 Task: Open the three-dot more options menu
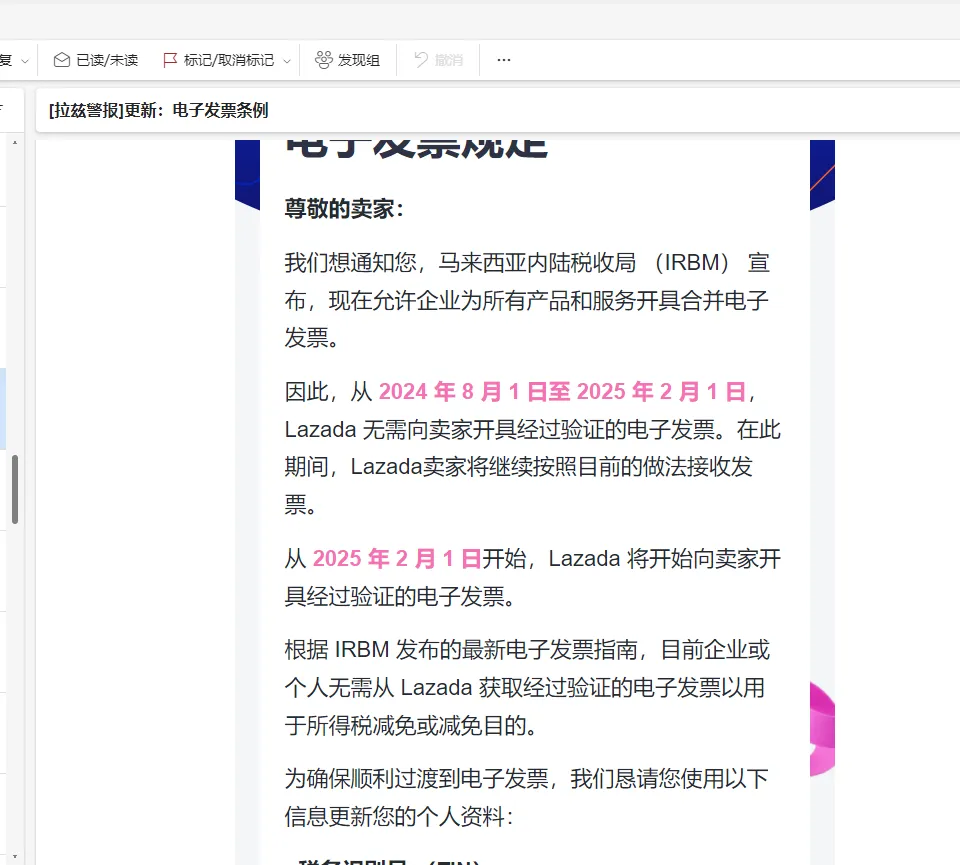click(504, 60)
